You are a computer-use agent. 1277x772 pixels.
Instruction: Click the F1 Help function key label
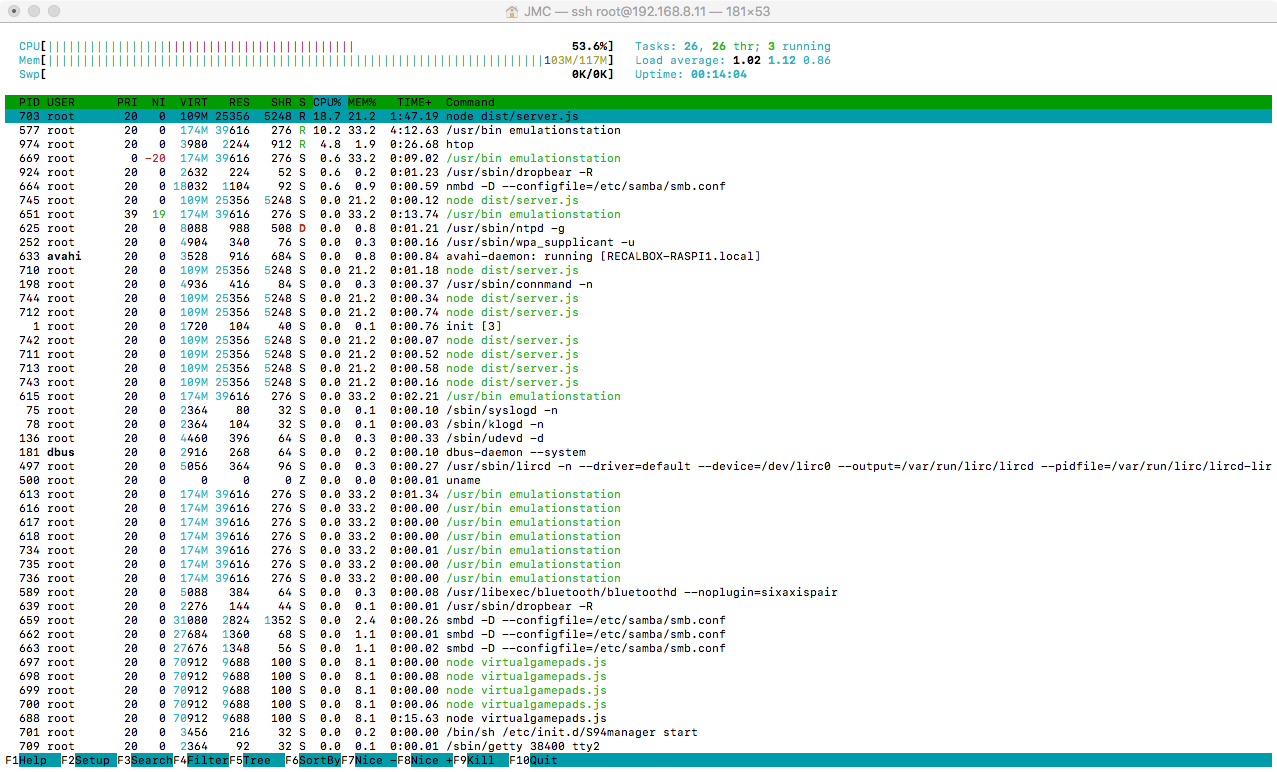(26, 760)
